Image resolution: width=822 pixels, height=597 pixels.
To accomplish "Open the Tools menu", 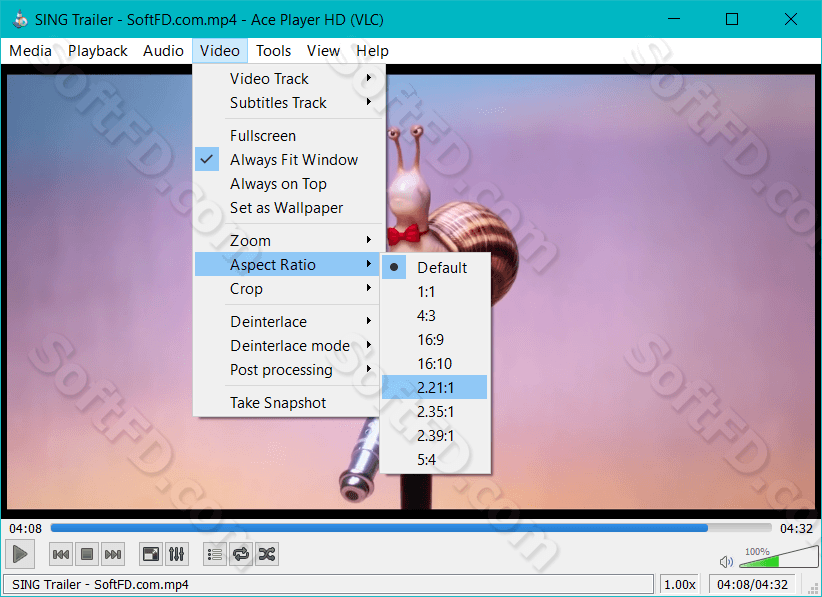I will [273, 51].
